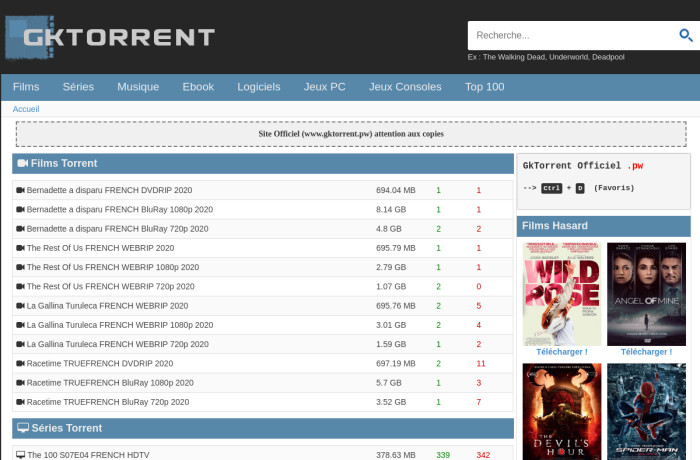700x460 pixels.
Task: Click the Wild Rose poster thumbnail
Action: pyautogui.click(x=562, y=294)
